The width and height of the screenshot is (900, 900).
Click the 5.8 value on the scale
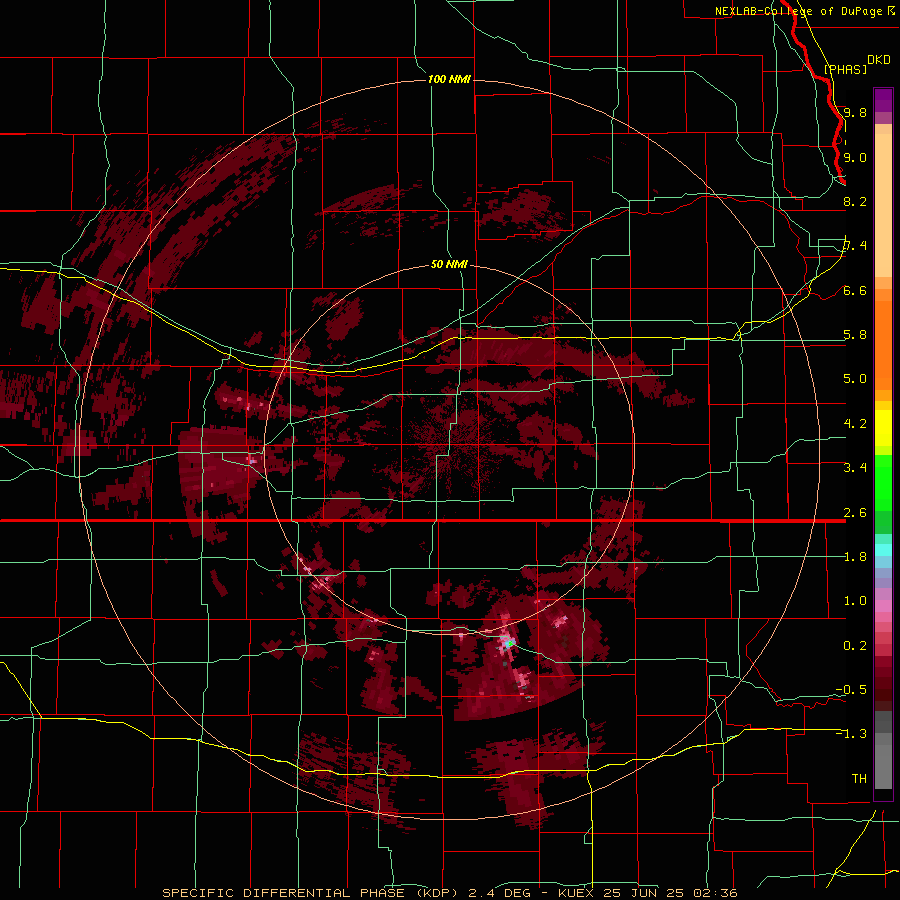pos(855,335)
